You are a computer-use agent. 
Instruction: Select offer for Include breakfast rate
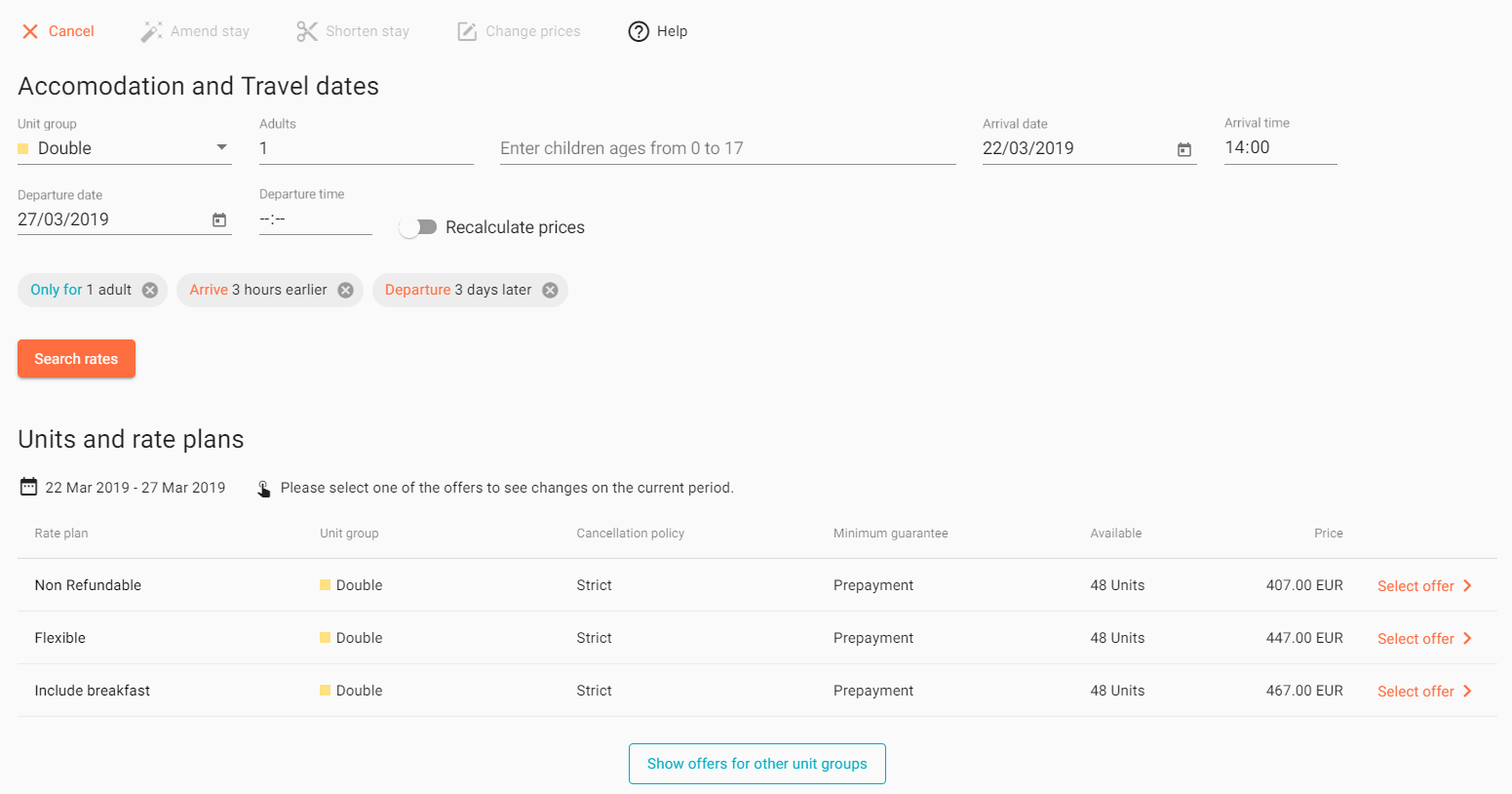tap(1424, 691)
